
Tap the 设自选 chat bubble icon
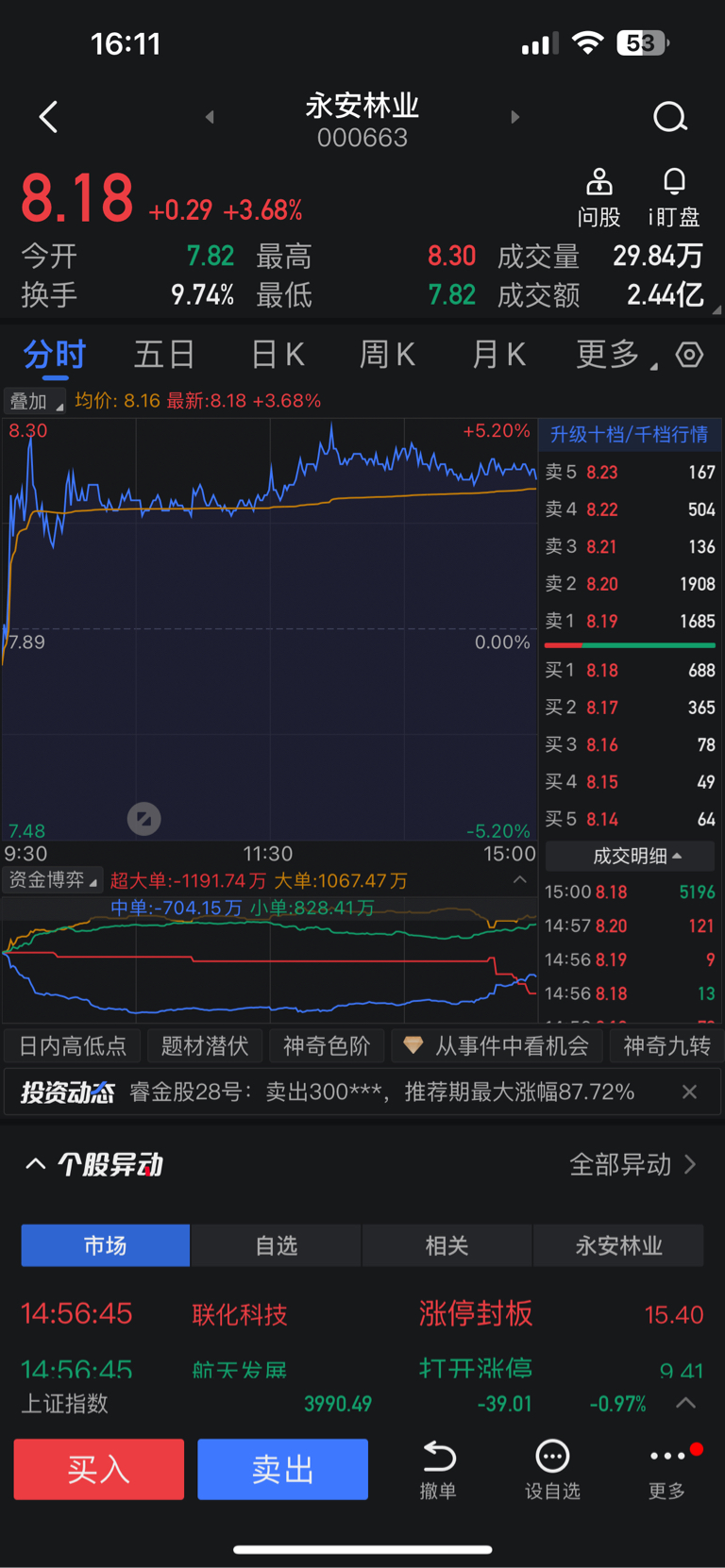[x=552, y=1457]
